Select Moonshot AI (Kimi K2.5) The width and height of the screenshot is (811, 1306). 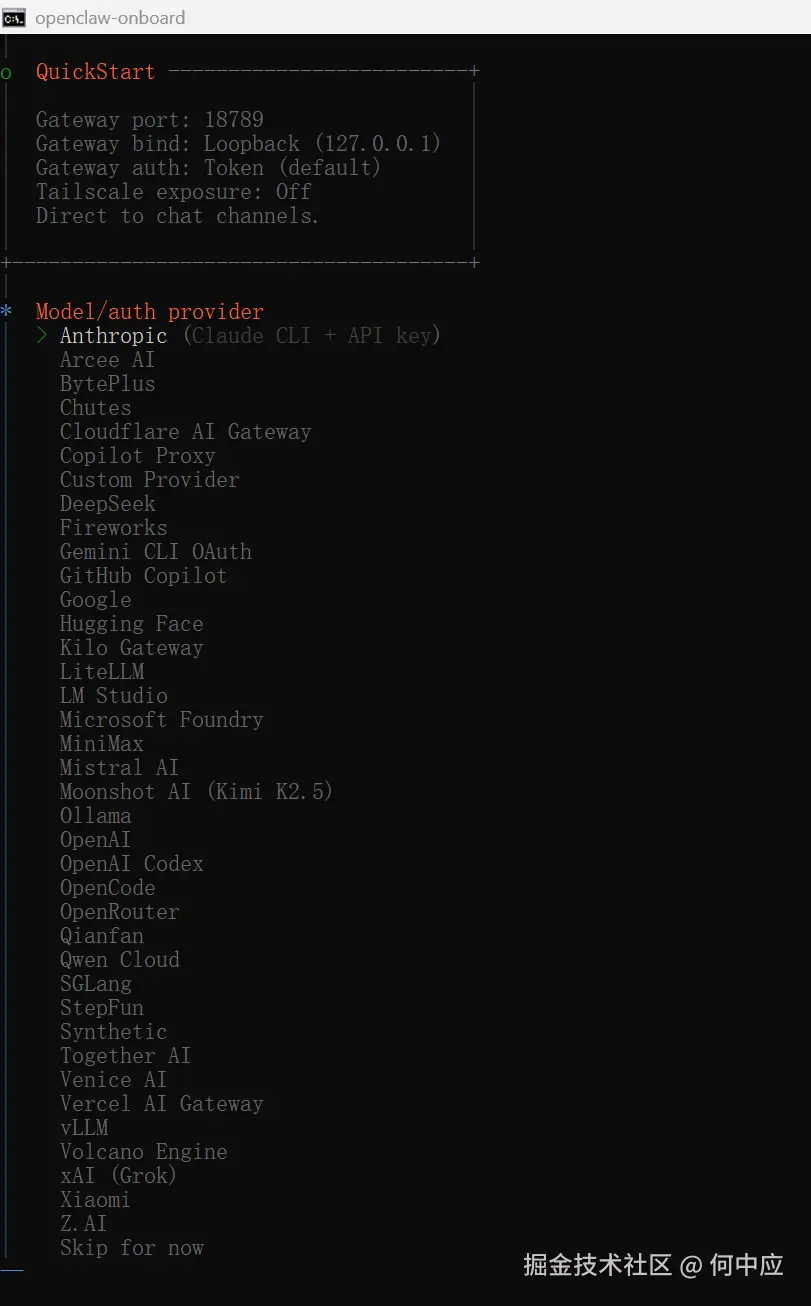[196, 792]
